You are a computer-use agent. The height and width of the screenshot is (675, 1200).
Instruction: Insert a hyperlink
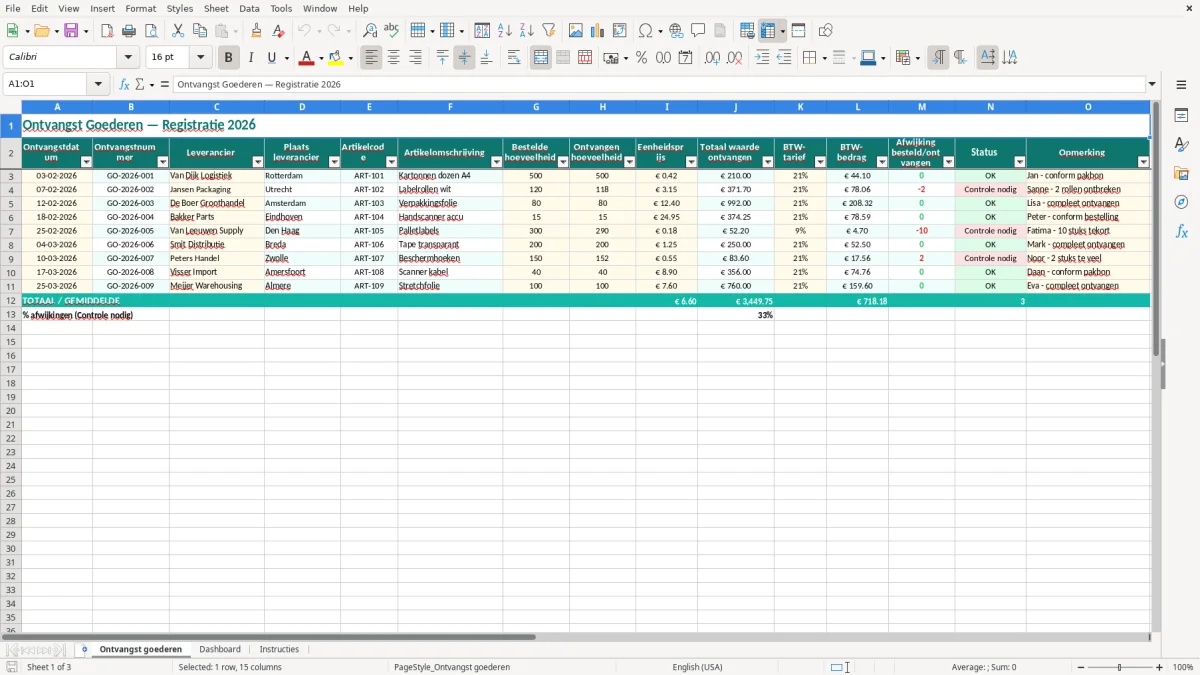pos(676,31)
